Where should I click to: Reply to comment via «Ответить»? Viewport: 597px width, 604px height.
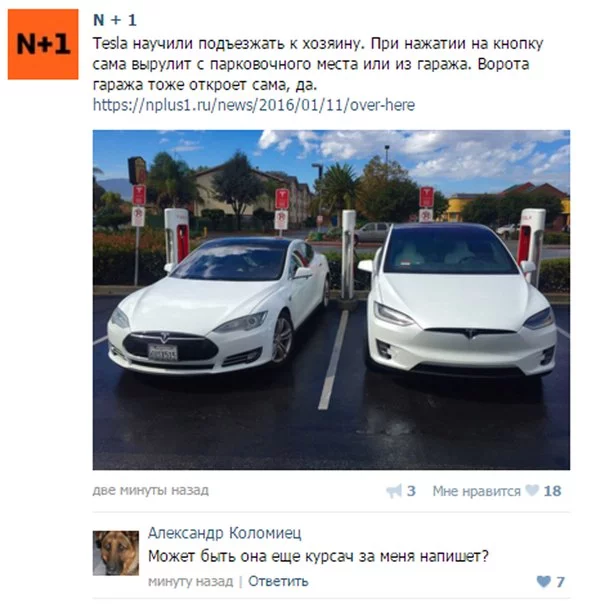278,581
